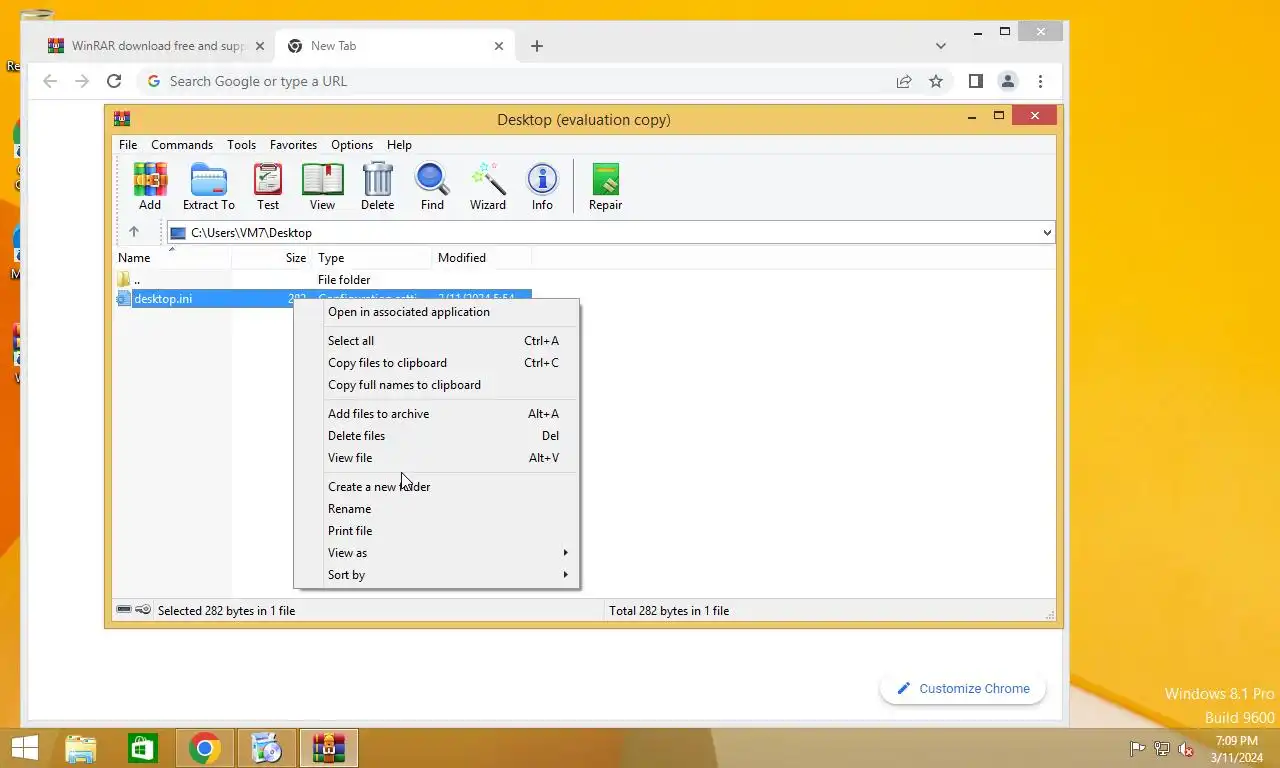This screenshot has height=768, width=1280.
Task: Choose Create a new folder
Action: point(437,487)
